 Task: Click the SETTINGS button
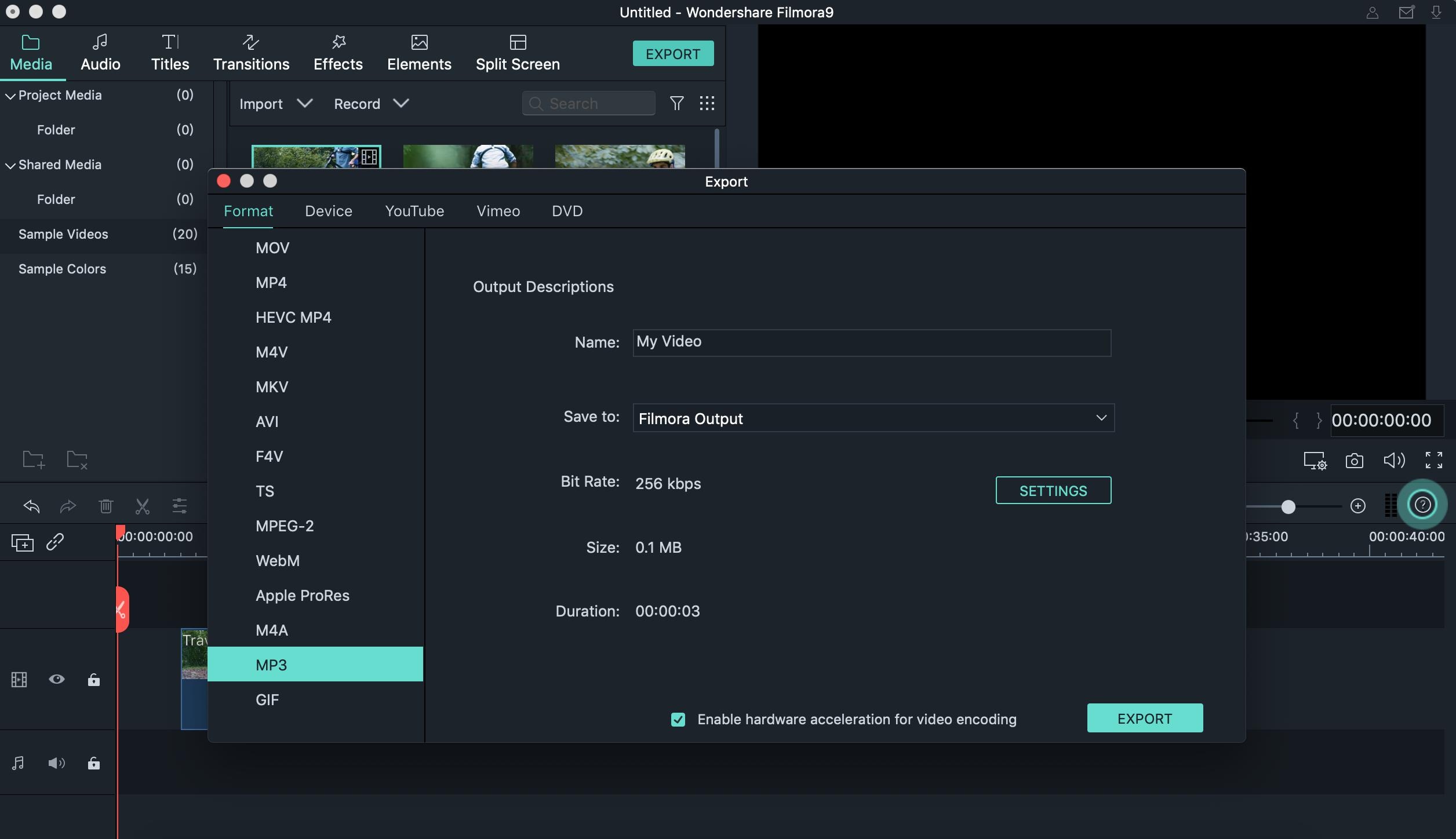[1053, 490]
